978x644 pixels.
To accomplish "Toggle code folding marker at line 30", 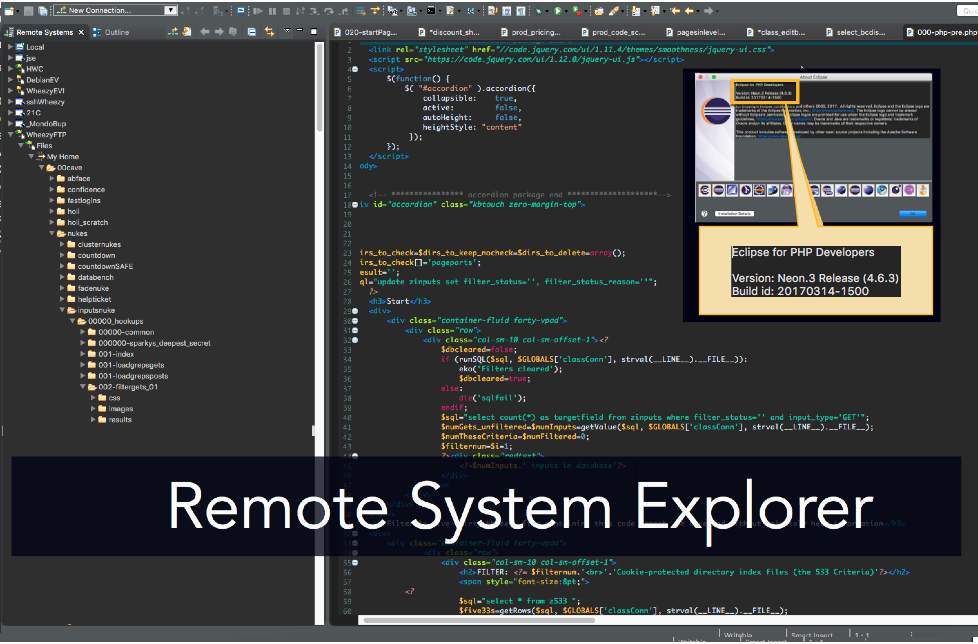I will point(355,320).
